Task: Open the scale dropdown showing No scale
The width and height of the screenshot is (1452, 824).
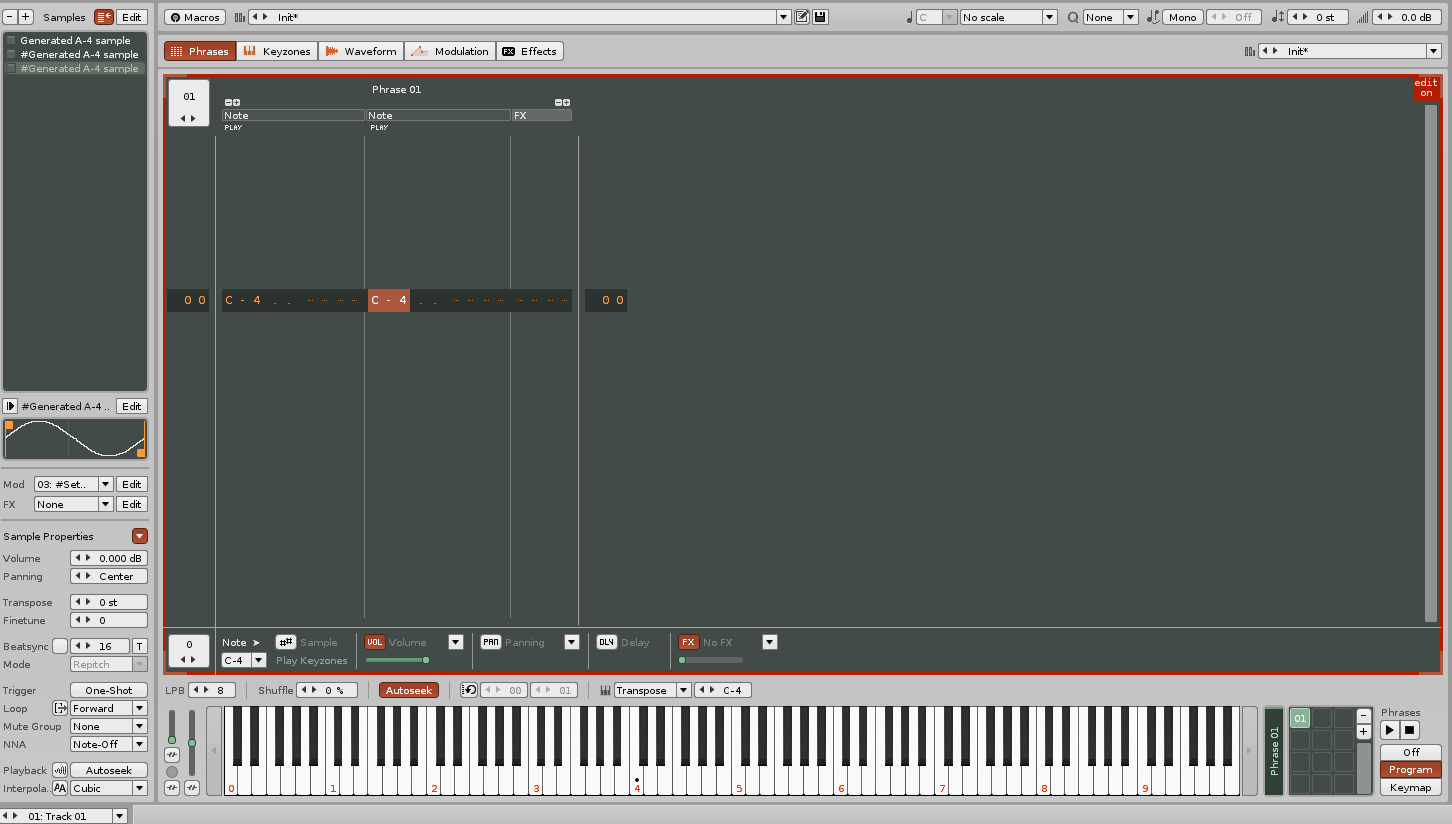Action: [1008, 17]
